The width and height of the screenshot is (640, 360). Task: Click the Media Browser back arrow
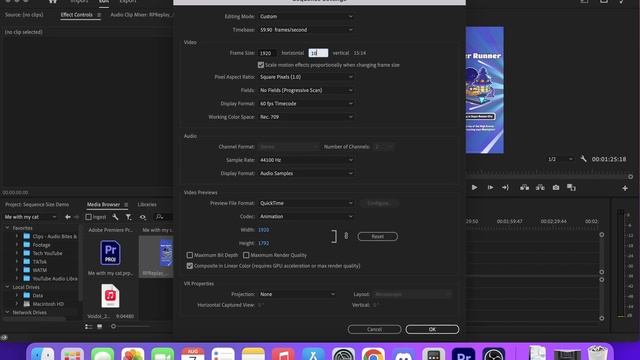[x=68, y=217]
